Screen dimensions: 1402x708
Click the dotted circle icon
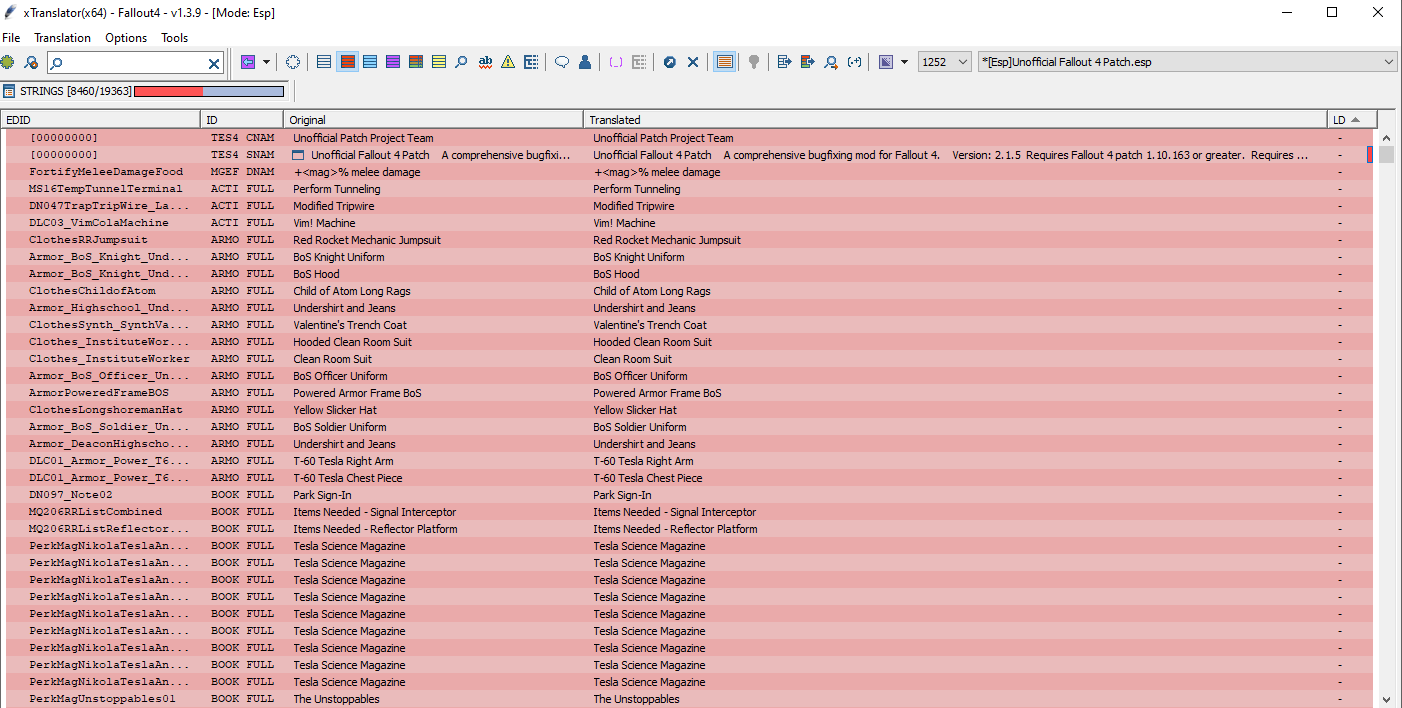[x=293, y=62]
